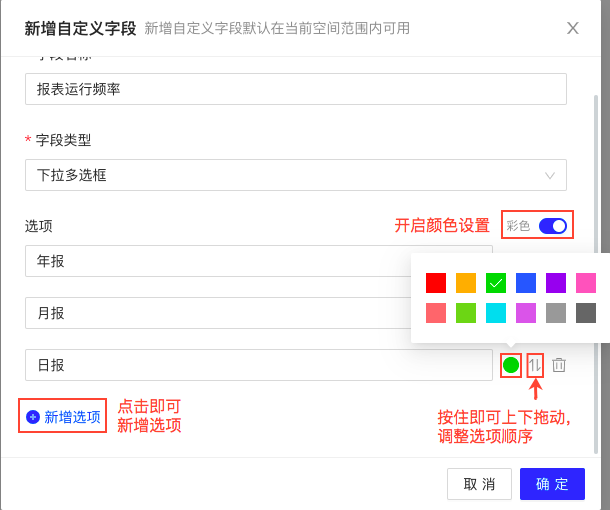
Task: Click the green color dot for 日报
Action: [510, 365]
